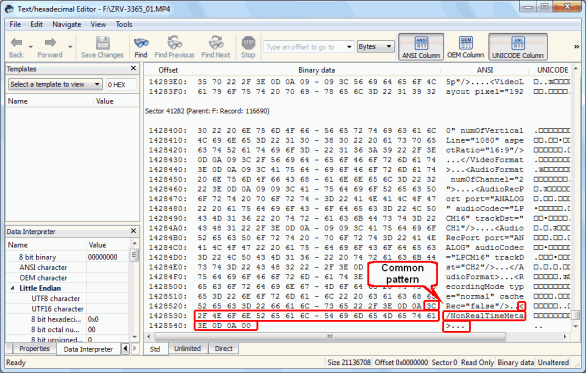Click the Offset column header

coord(168,70)
